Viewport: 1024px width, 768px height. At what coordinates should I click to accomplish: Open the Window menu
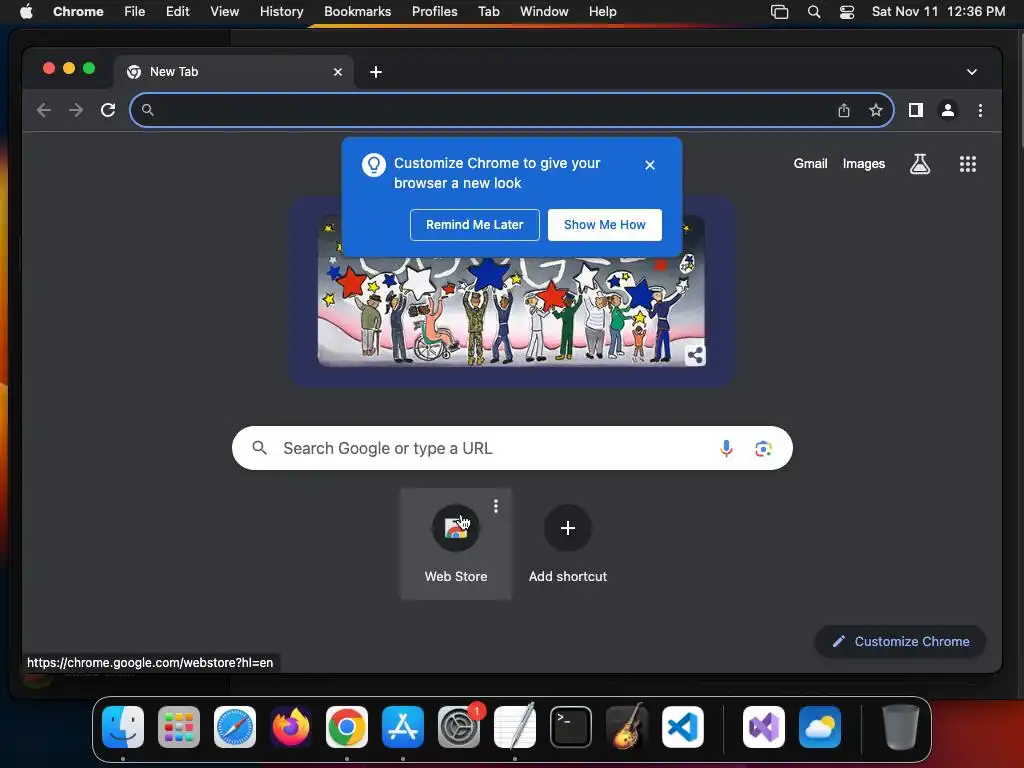544,11
